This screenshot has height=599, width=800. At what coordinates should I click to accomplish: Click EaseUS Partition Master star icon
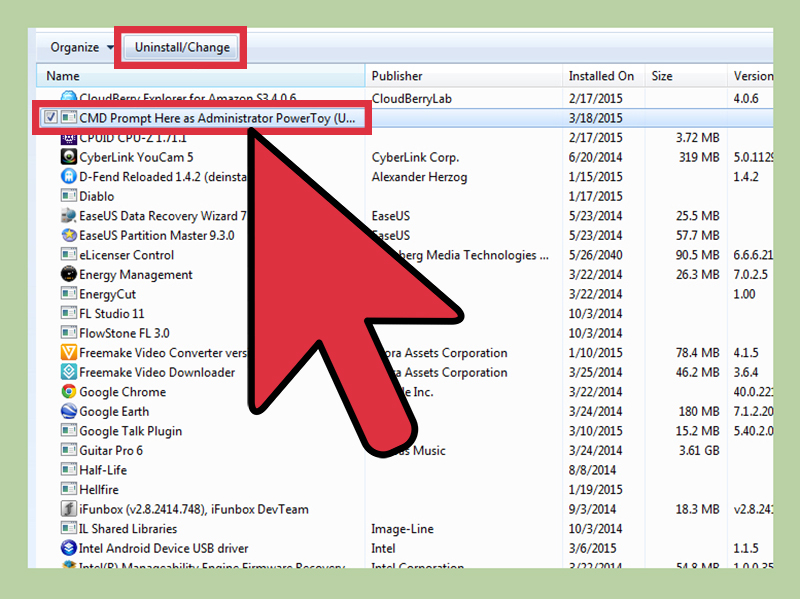tap(68, 235)
